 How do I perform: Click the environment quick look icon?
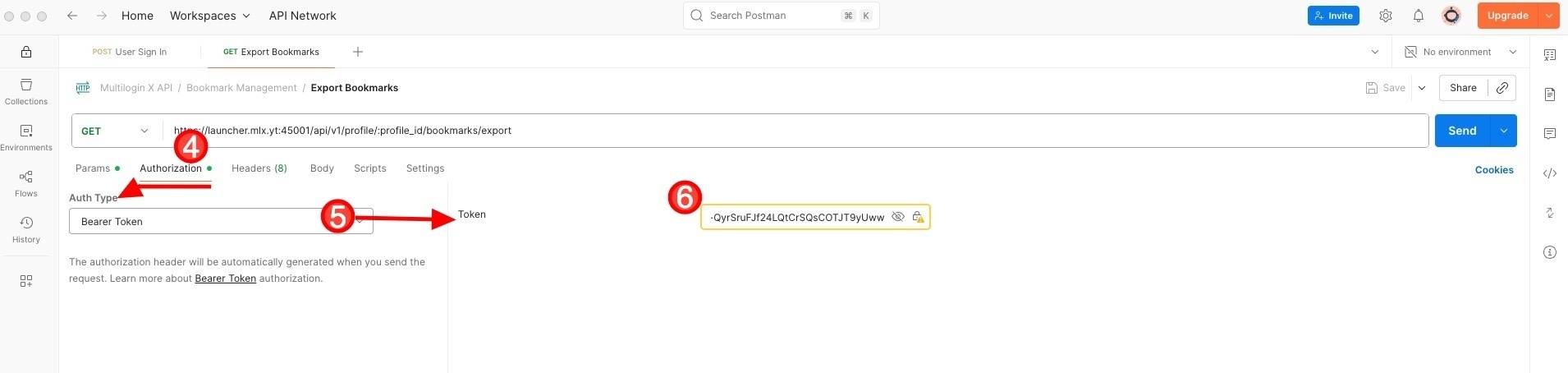(1410, 52)
